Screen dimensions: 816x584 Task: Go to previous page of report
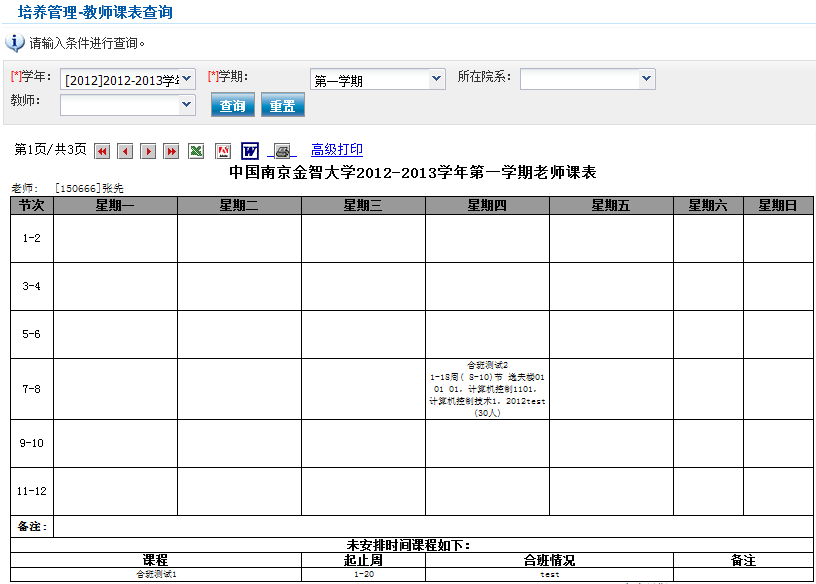[x=125, y=151]
